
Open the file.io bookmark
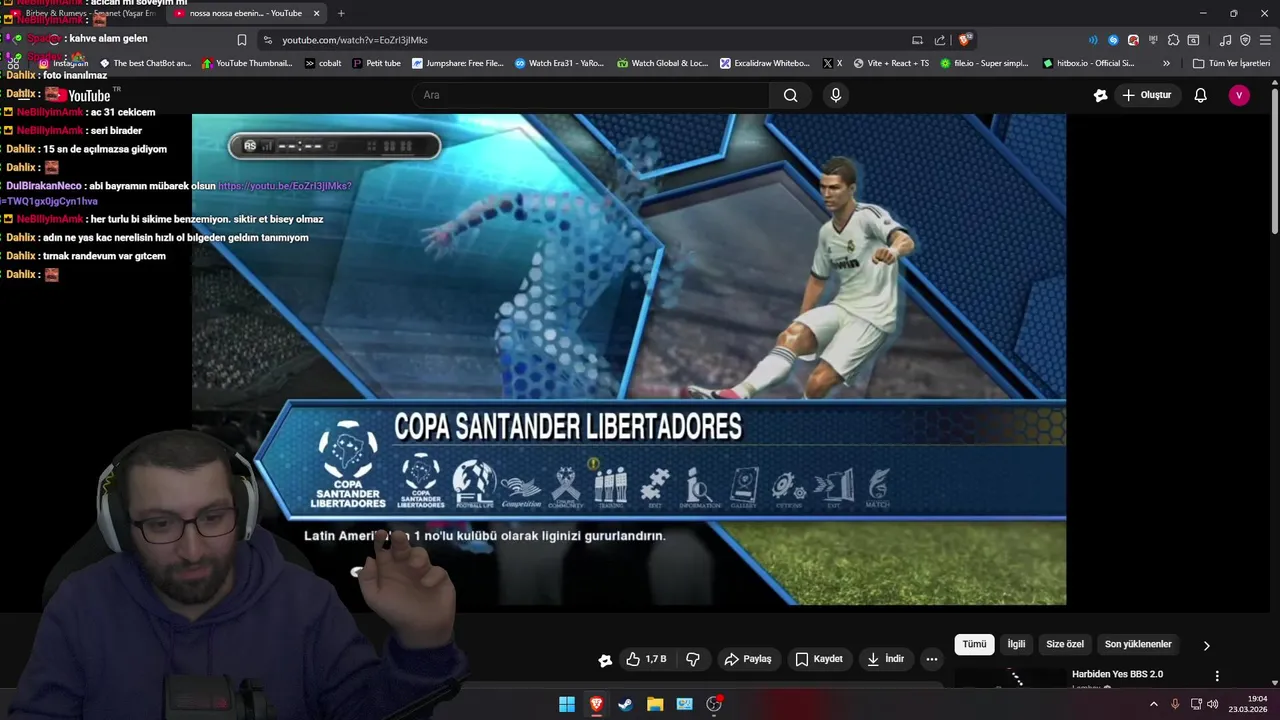click(x=984, y=63)
